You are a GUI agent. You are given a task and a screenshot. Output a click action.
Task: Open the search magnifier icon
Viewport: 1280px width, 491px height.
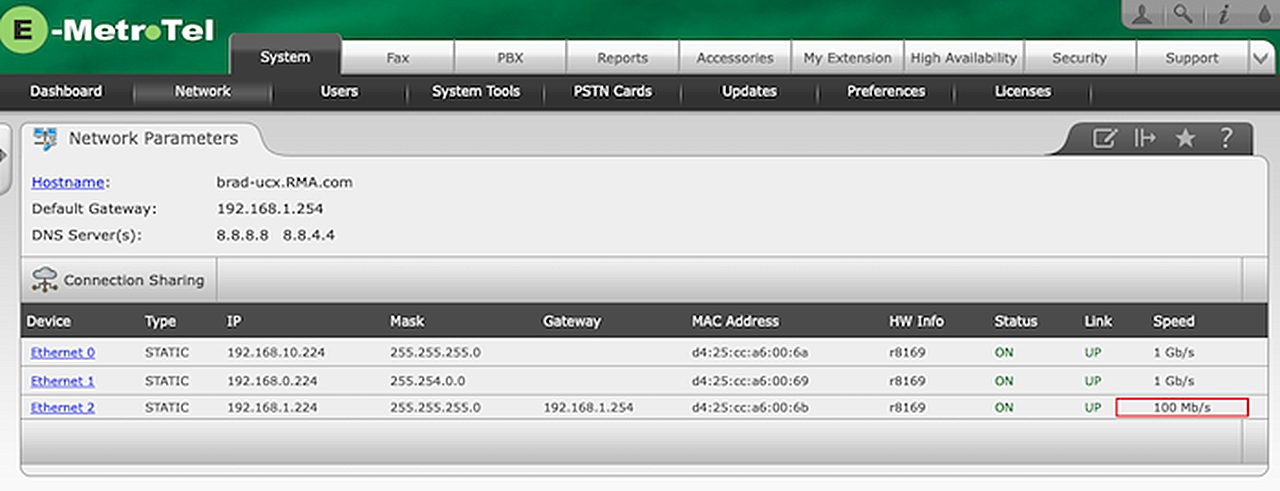pyautogui.click(x=1184, y=14)
